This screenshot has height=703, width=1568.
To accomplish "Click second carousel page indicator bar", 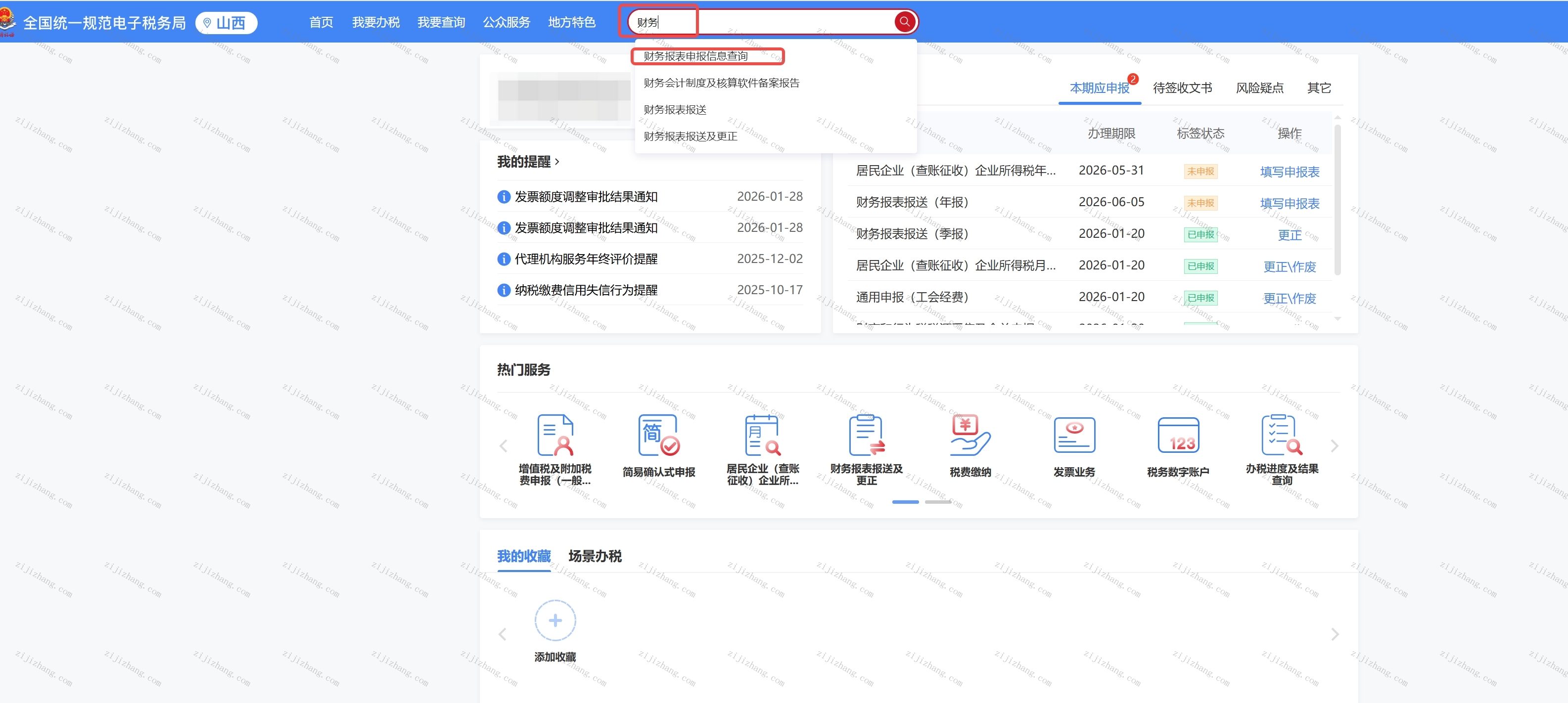I will [x=937, y=502].
